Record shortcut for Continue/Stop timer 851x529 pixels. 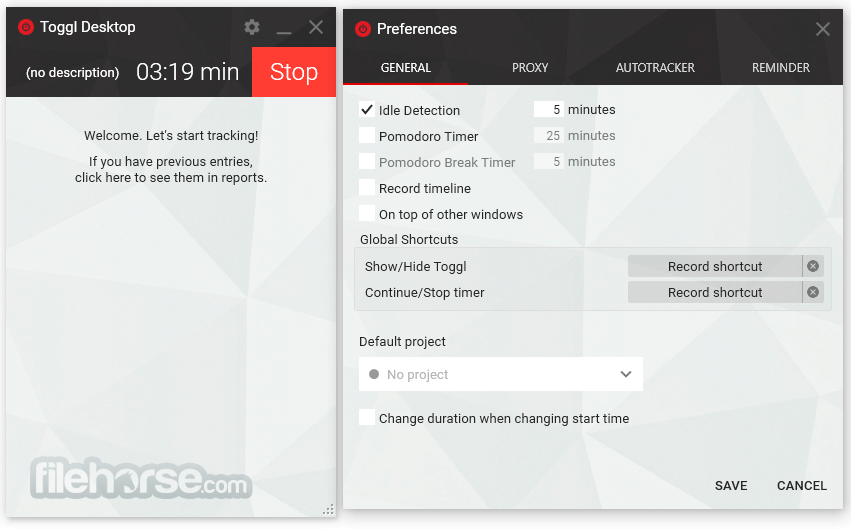click(x=715, y=292)
